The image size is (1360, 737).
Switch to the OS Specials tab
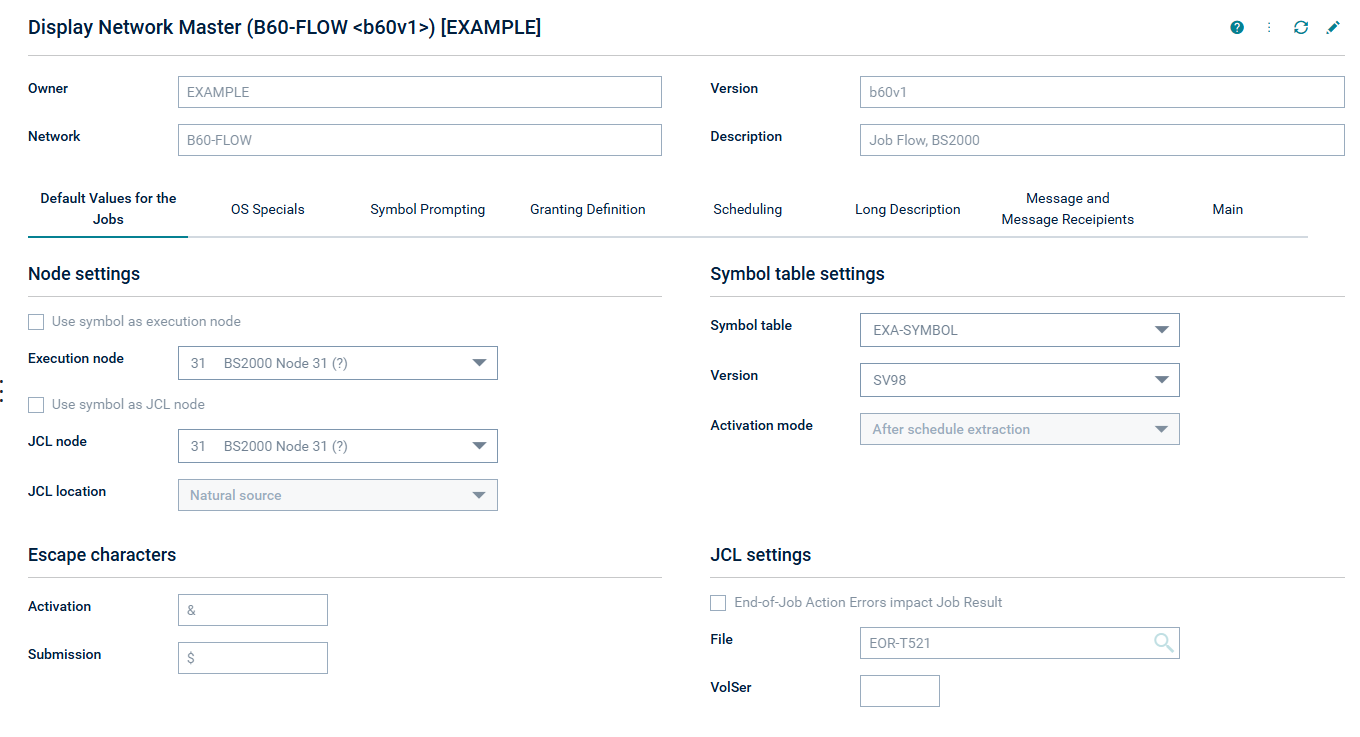268,209
